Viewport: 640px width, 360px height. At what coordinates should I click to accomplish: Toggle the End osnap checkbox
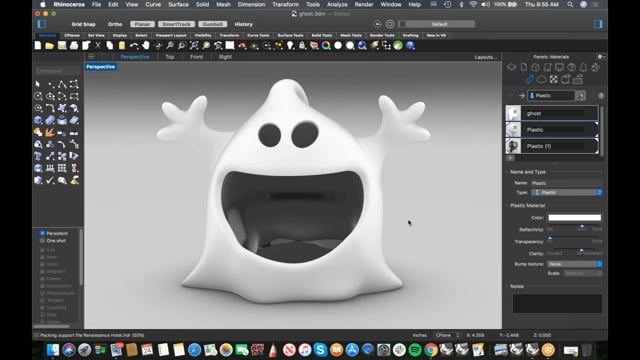[42, 250]
